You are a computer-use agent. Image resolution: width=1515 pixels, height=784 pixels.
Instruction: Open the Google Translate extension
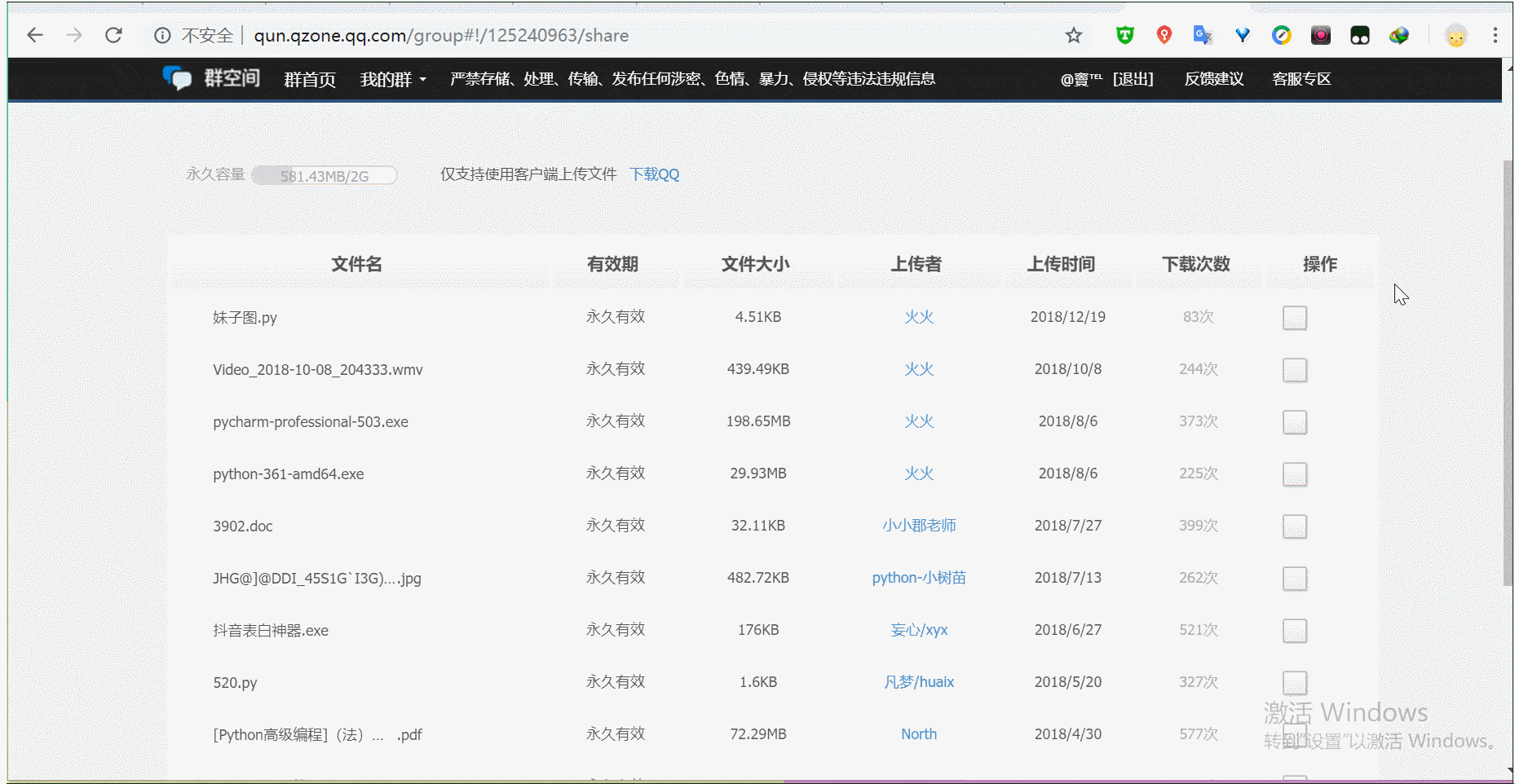click(x=1203, y=35)
